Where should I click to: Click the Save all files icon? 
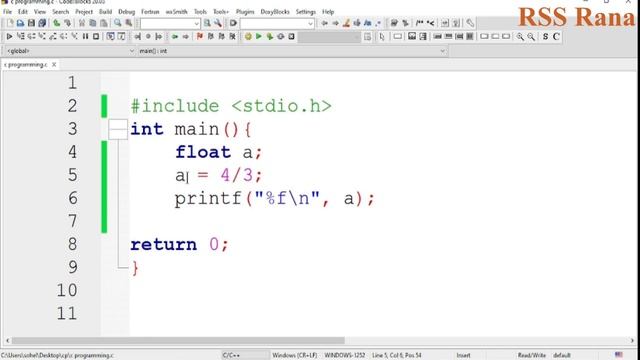(42, 23)
